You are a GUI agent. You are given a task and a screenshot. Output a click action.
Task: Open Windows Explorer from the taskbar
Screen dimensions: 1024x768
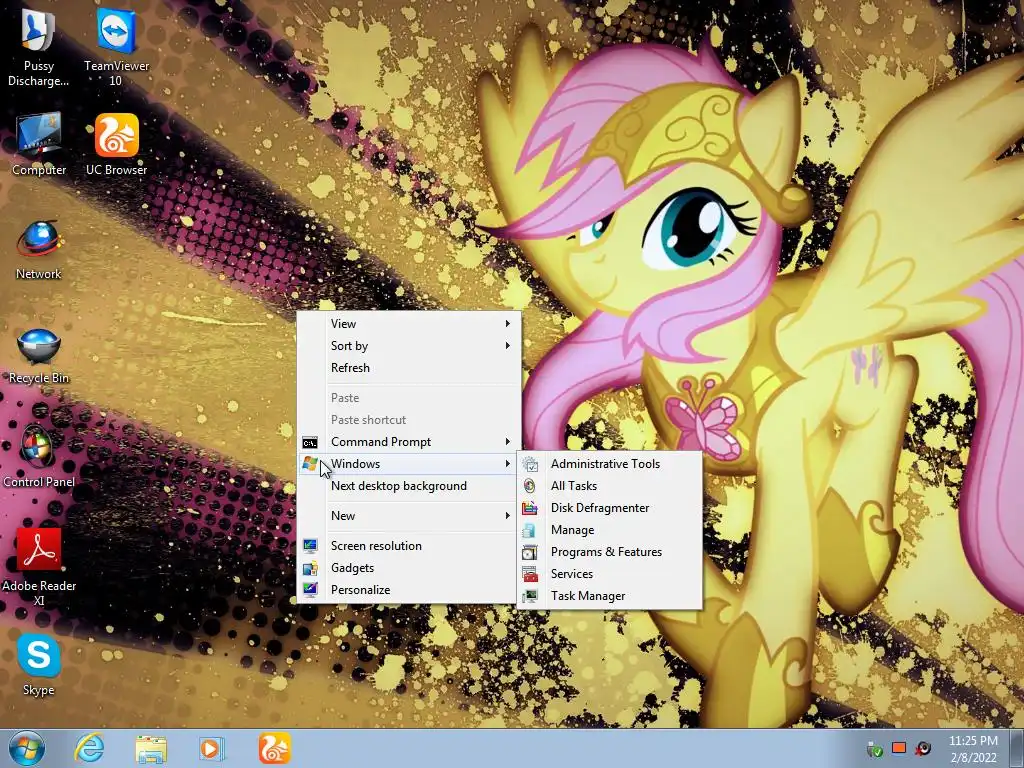pyautogui.click(x=151, y=748)
